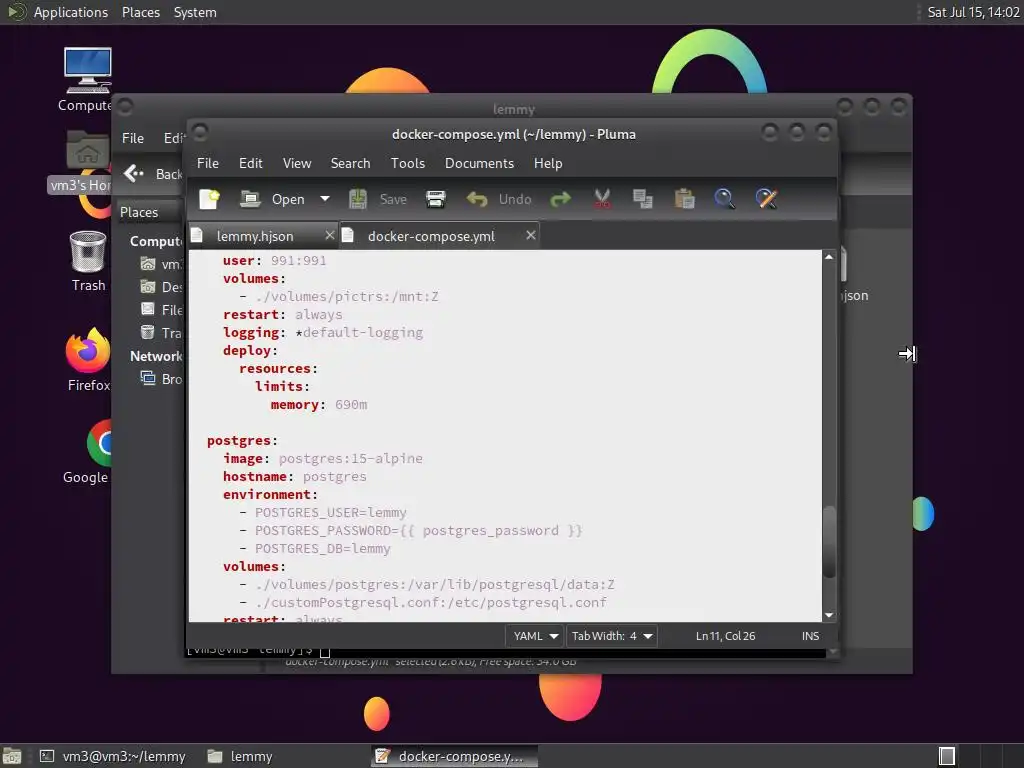
Task: Click the editor scrollbar down arrow
Action: pos(829,615)
